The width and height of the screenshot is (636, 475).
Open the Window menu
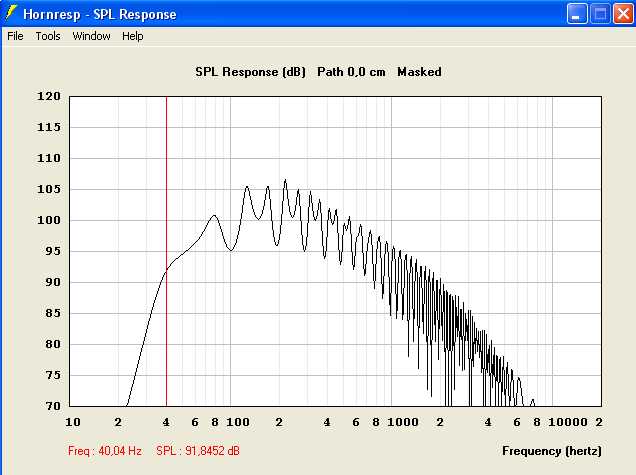pyautogui.click(x=91, y=36)
